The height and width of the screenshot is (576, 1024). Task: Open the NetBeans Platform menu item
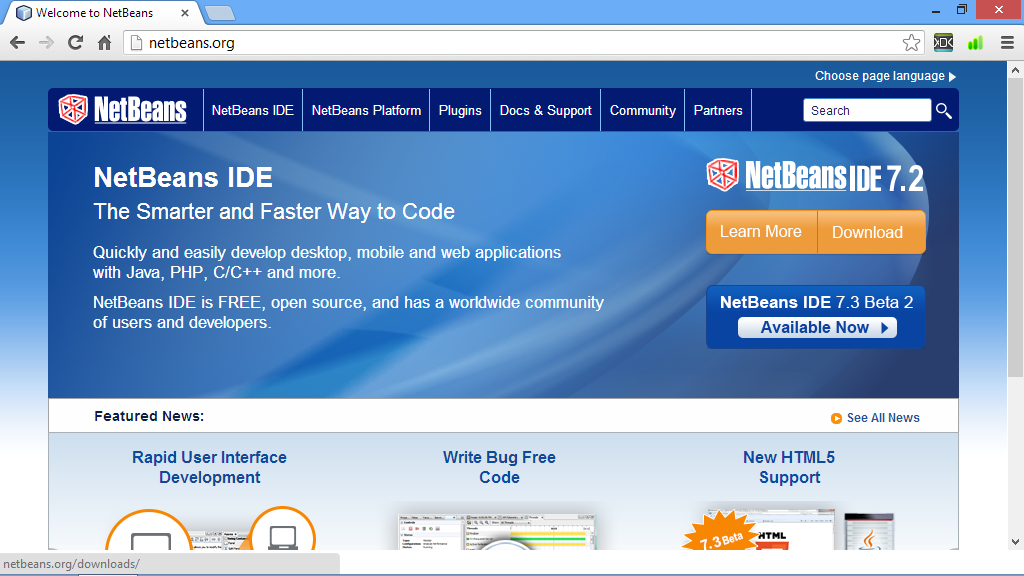click(x=366, y=110)
